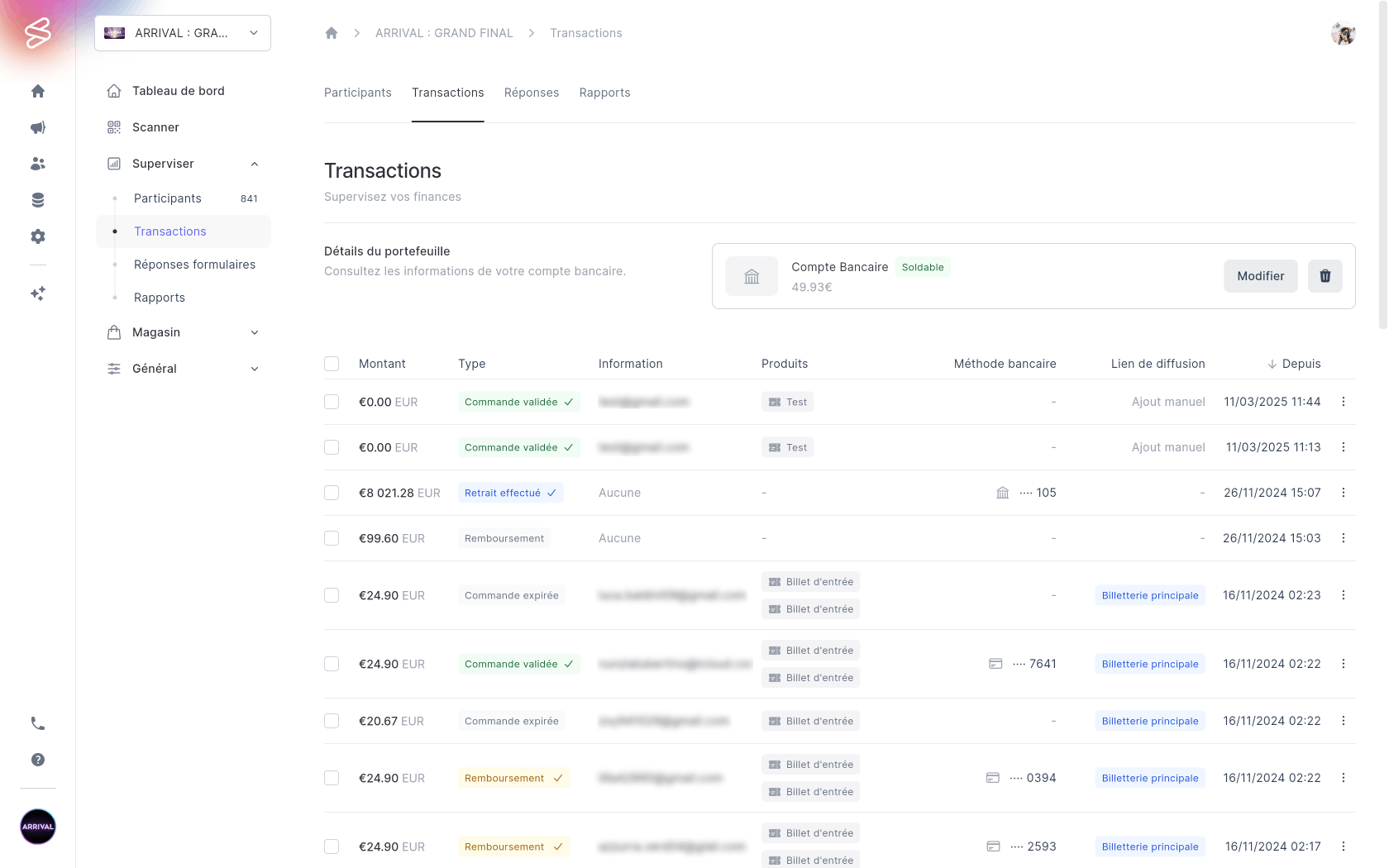Toggle the select-all checkbox in table header

point(332,364)
